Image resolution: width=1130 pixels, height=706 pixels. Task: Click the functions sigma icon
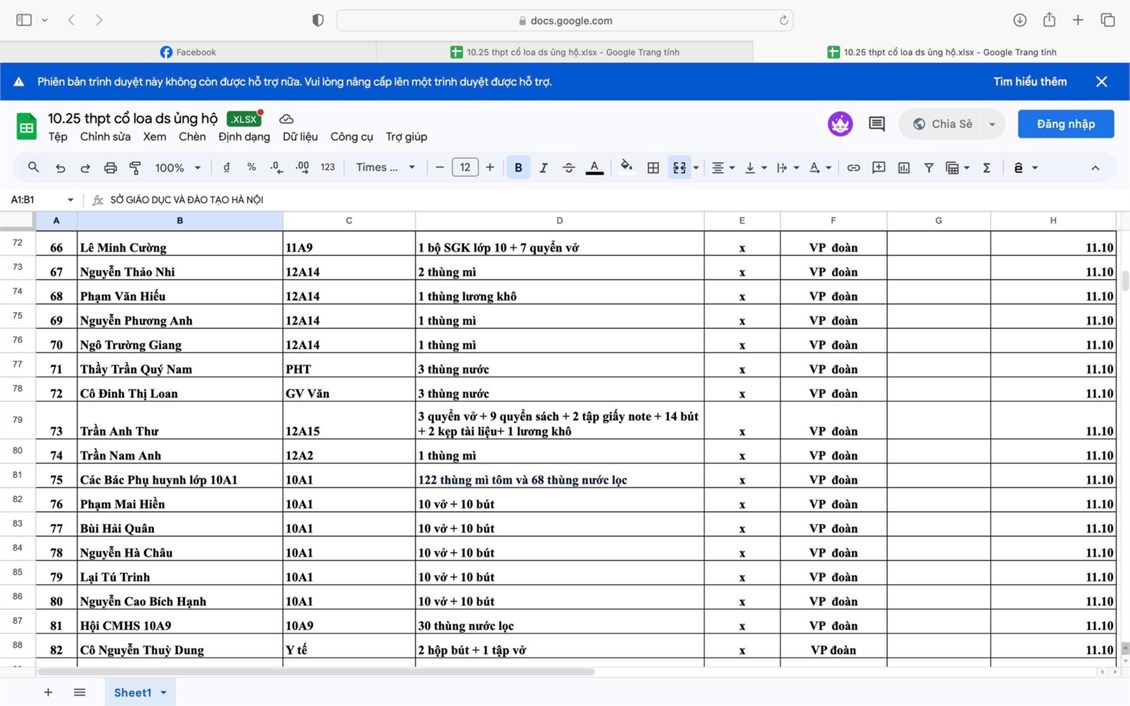point(986,168)
